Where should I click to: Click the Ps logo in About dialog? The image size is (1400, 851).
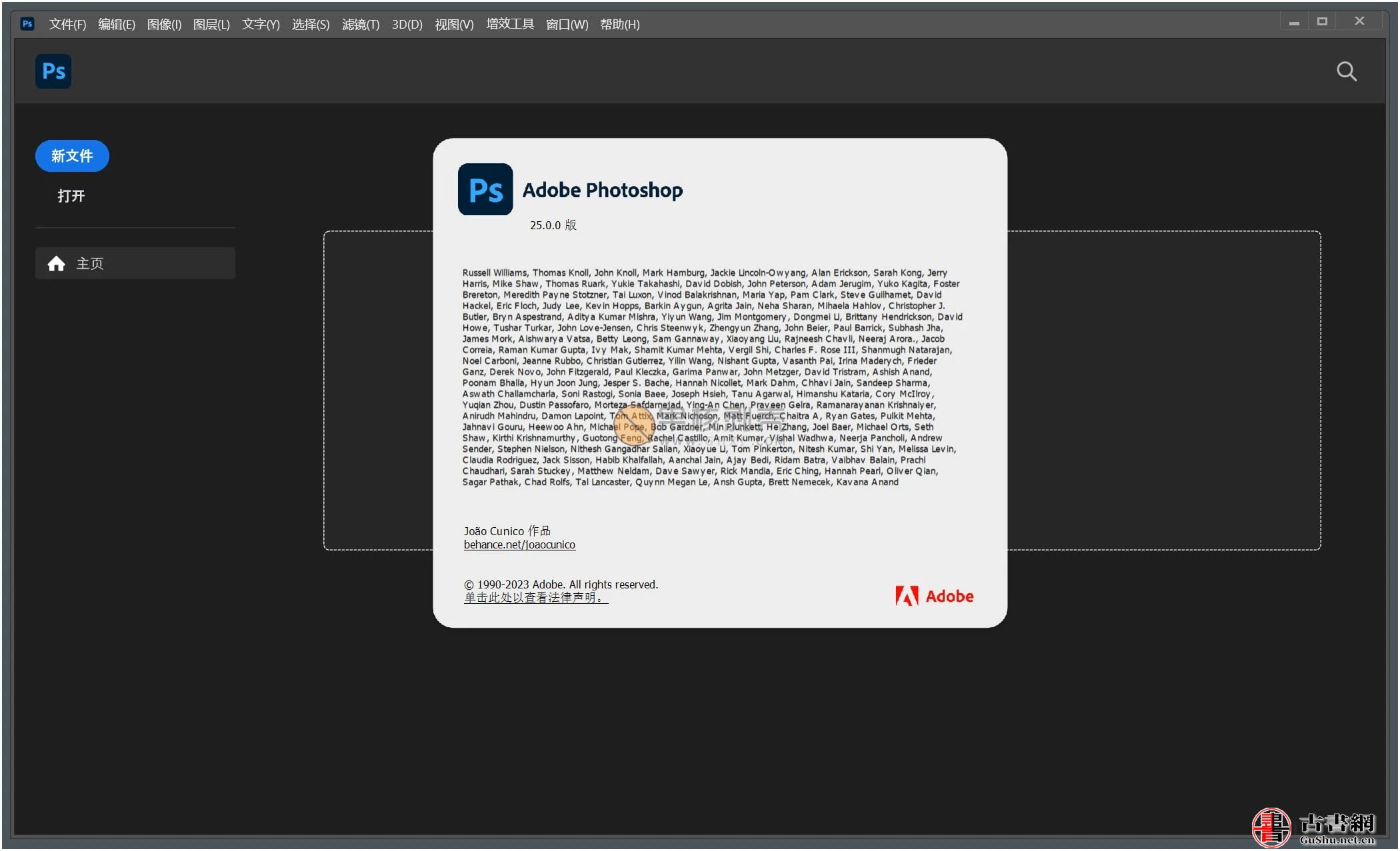(x=485, y=189)
